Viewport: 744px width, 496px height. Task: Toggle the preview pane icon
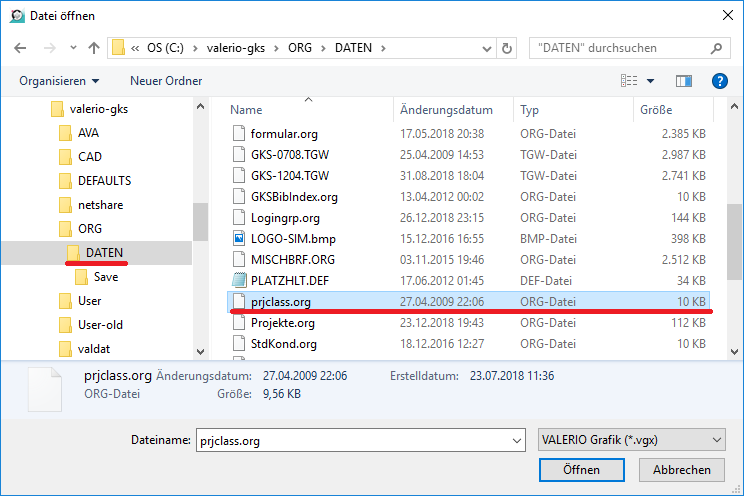[684, 81]
